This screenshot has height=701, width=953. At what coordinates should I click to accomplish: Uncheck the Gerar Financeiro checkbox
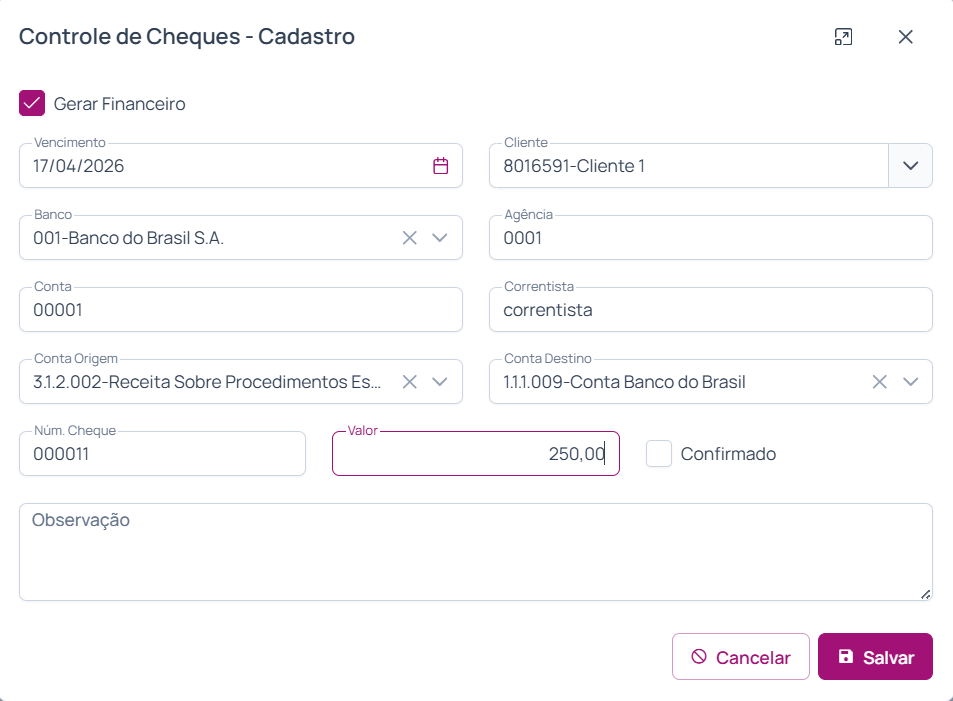(x=32, y=103)
